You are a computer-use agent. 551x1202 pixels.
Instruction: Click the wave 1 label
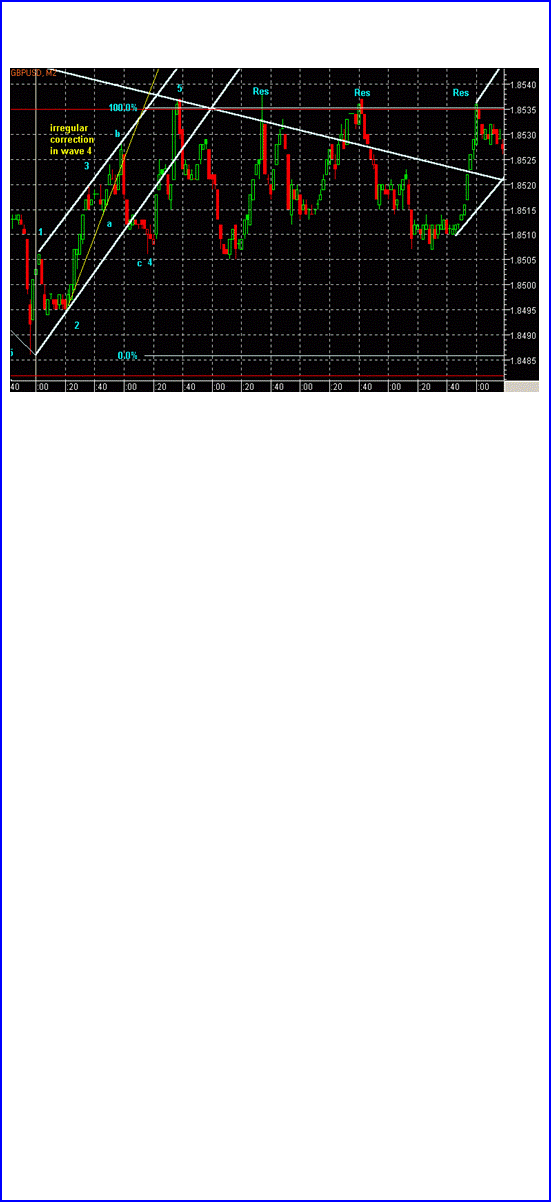click(x=40, y=232)
